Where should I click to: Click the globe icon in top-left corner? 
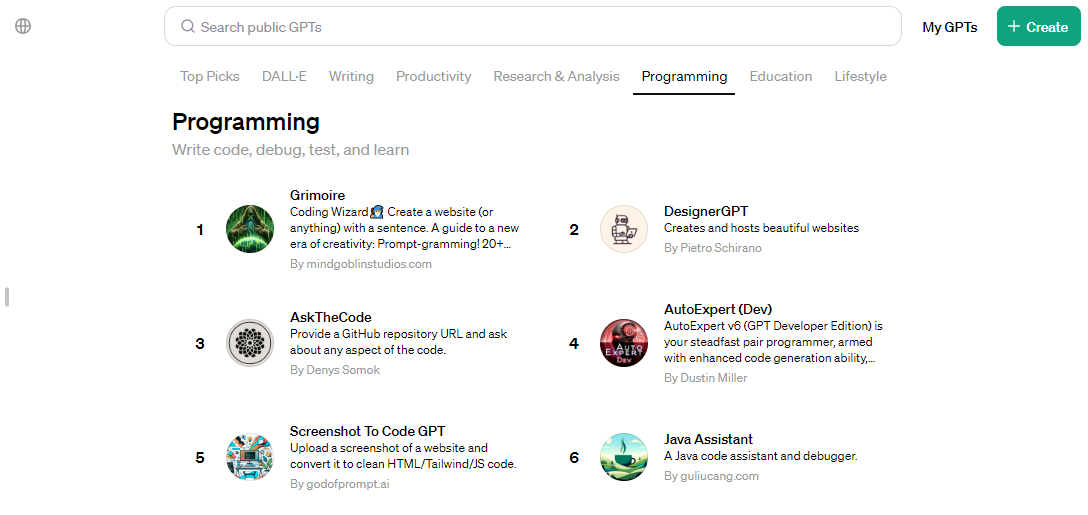click(23, 26)
